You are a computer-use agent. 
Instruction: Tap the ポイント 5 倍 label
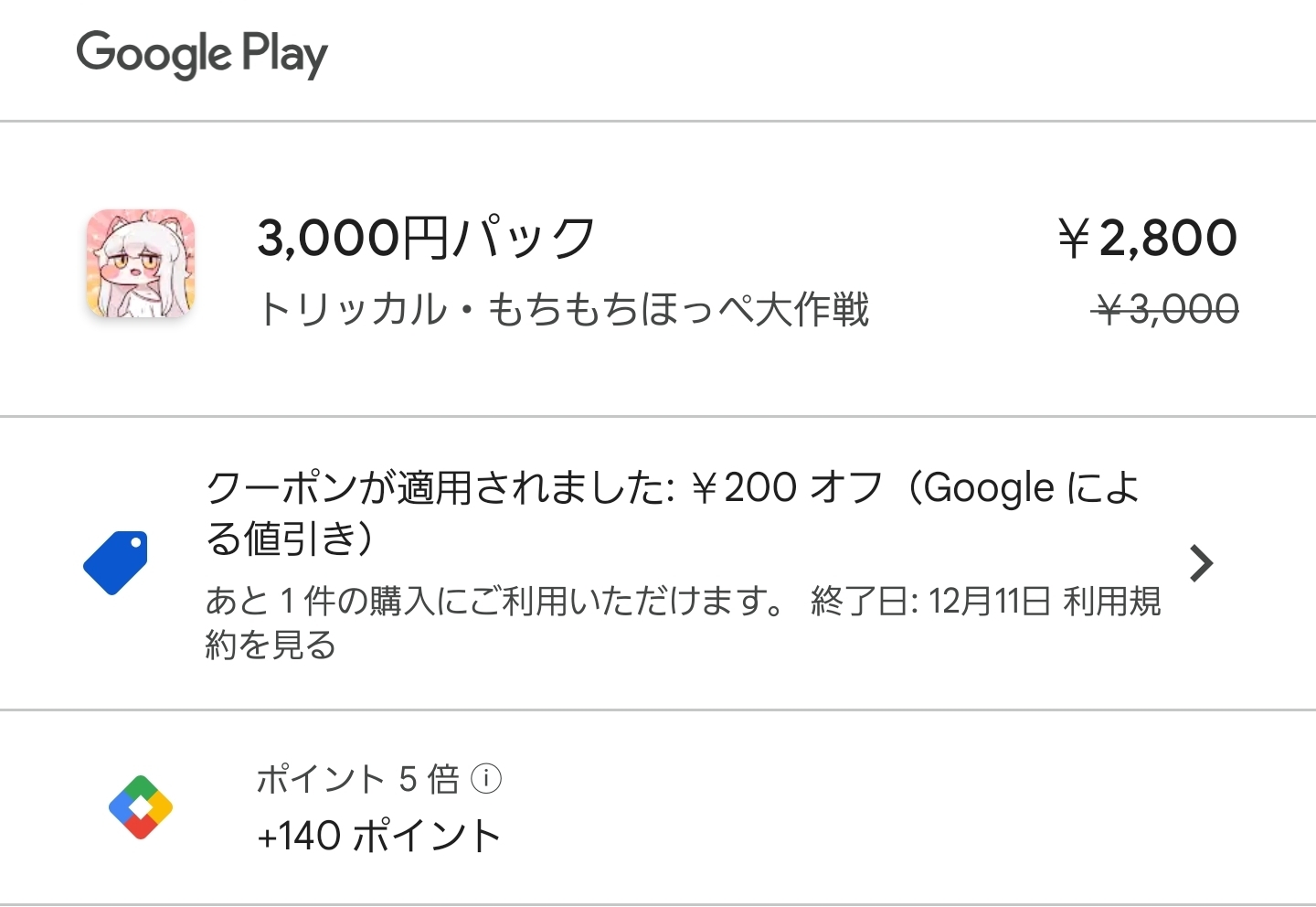pos(358,779)
